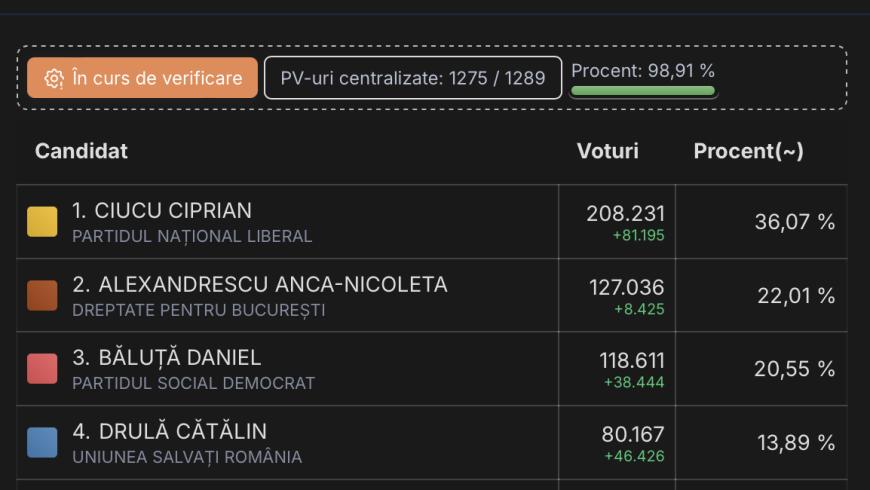
Task: Click the Partidul Național Liberal party label
Action: (x=192, y=237)
